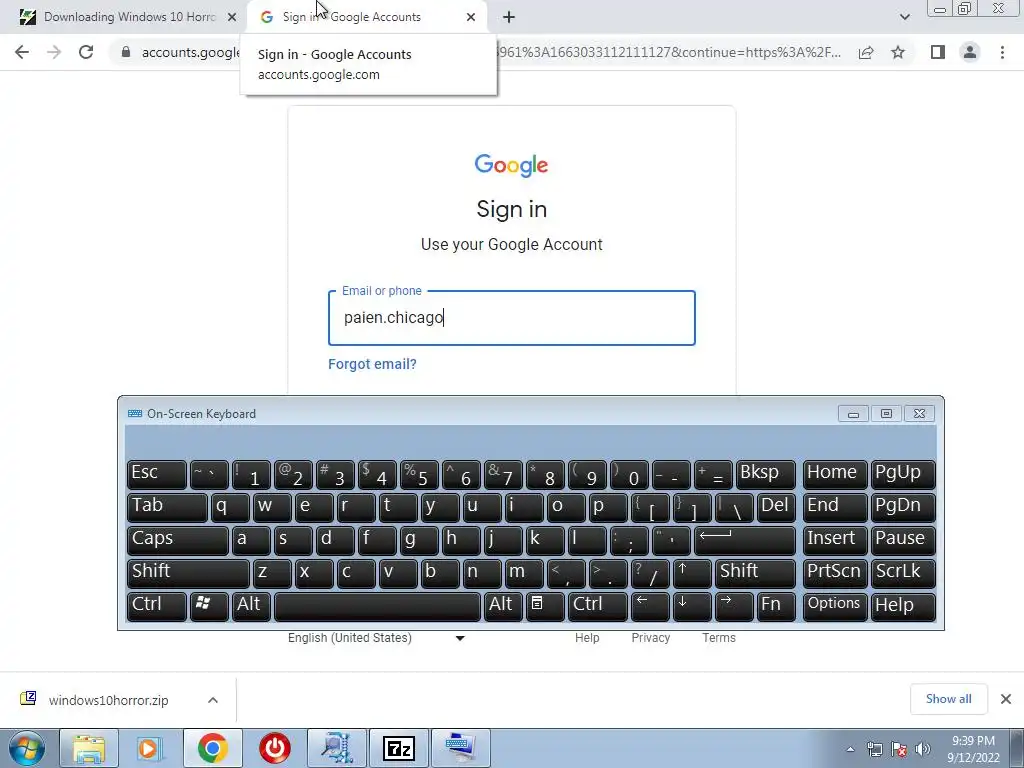Toggle right Shift on On-Screen Keyboard
Screen dimensions: 1024x768
(x=755, y=573)
